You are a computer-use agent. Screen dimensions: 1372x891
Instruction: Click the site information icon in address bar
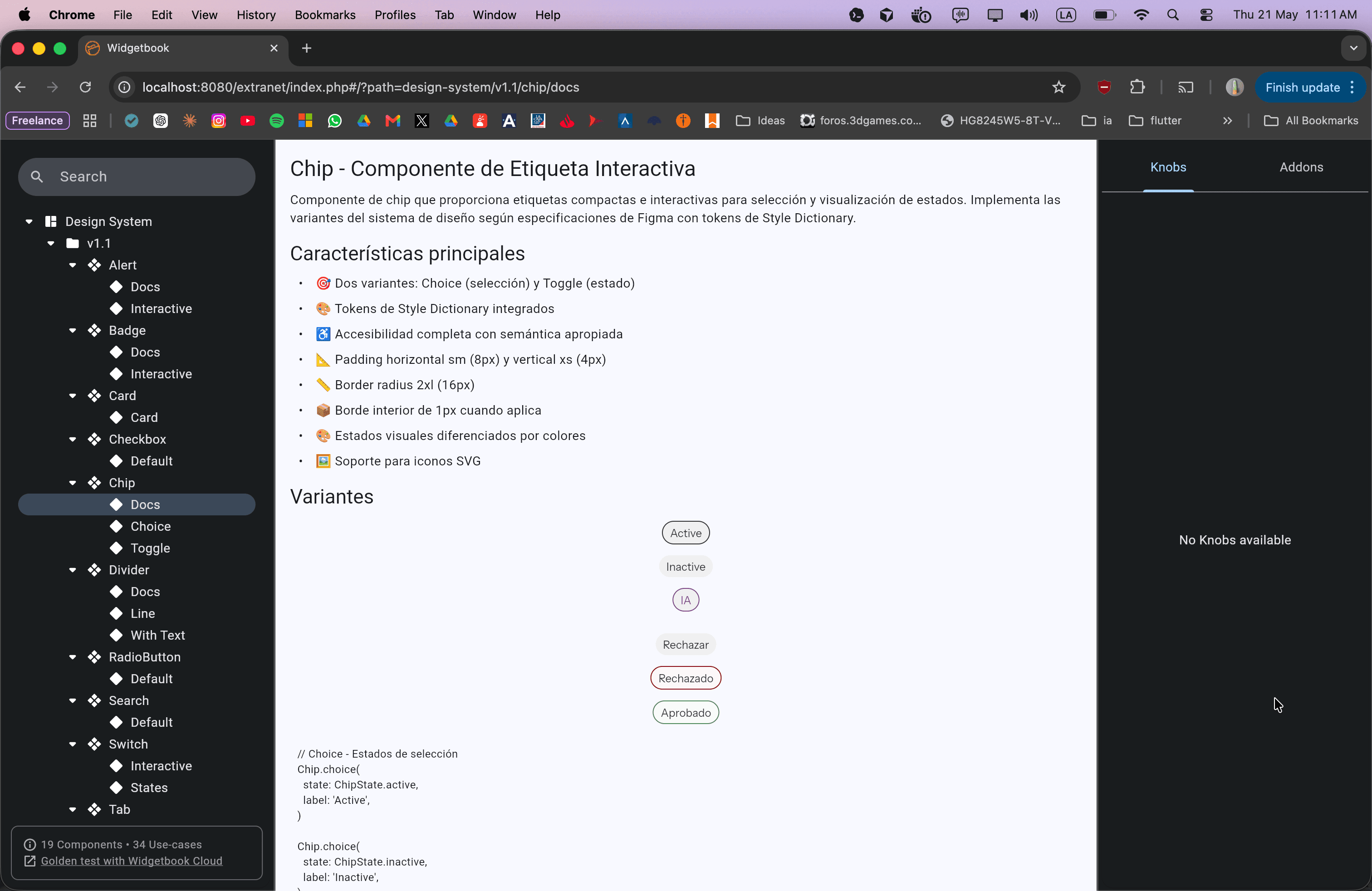pyautogui.click(x=124, y=87)
